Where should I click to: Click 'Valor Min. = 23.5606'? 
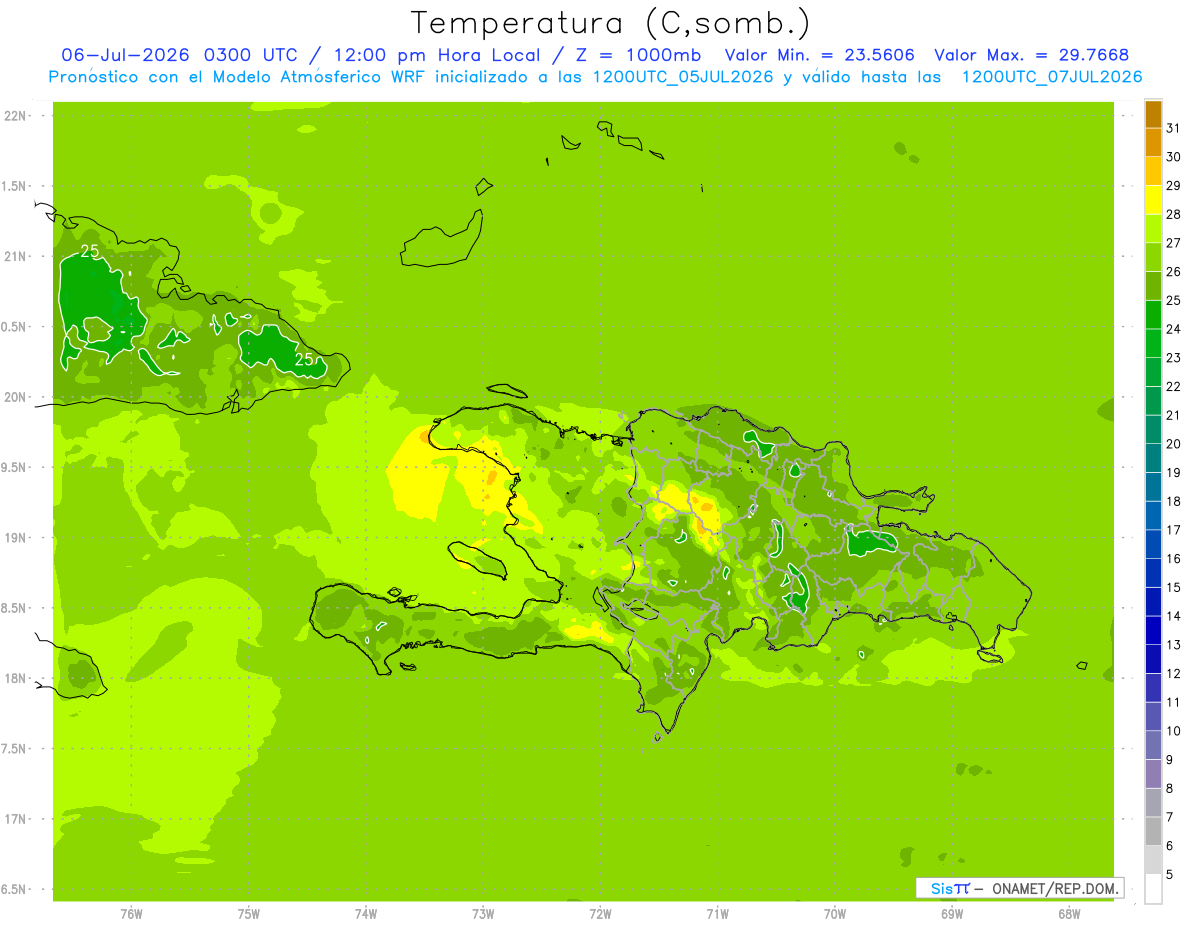819,55
